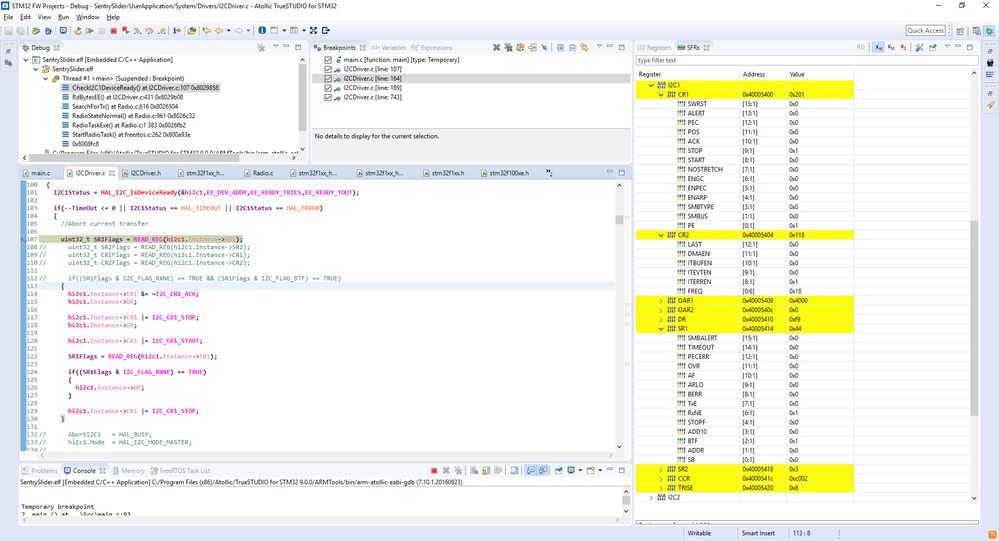999x541 pixels.
Task: Click the Back navigation arrow icon
Action: (x=219, y=31)
